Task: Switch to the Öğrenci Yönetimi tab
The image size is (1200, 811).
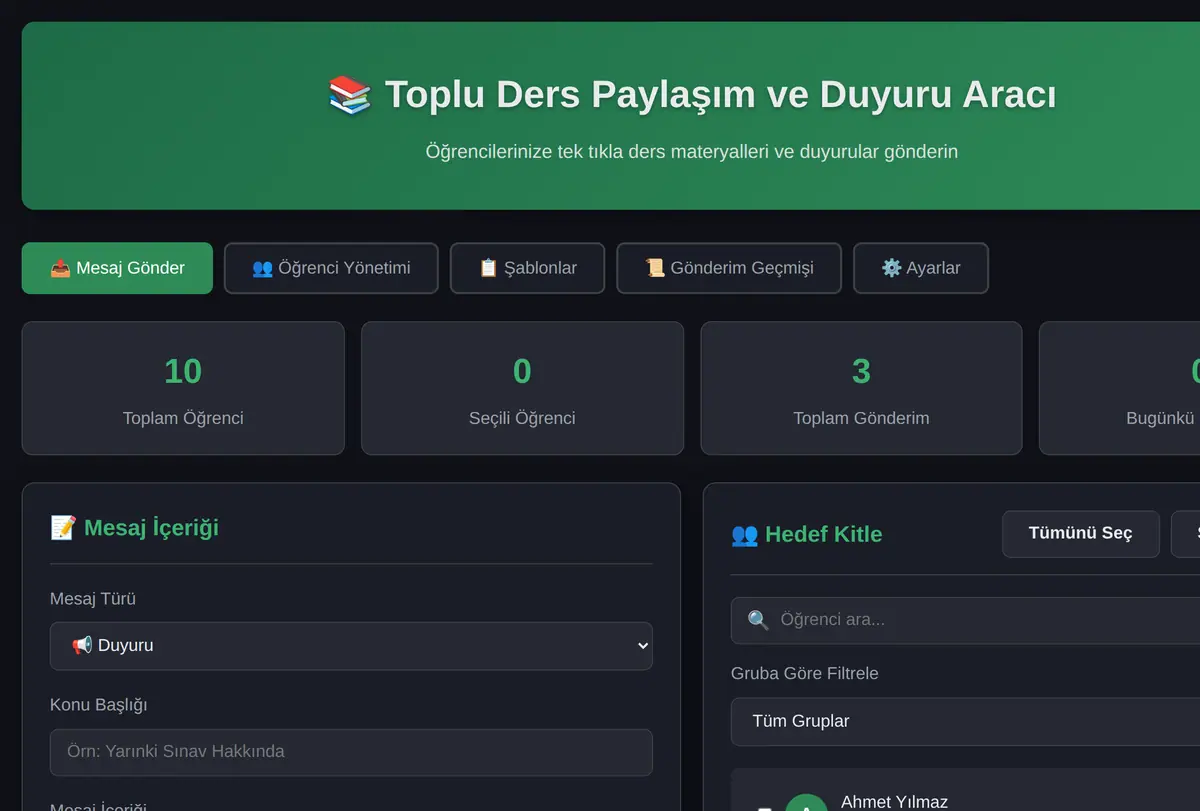Action: [331, 268]
